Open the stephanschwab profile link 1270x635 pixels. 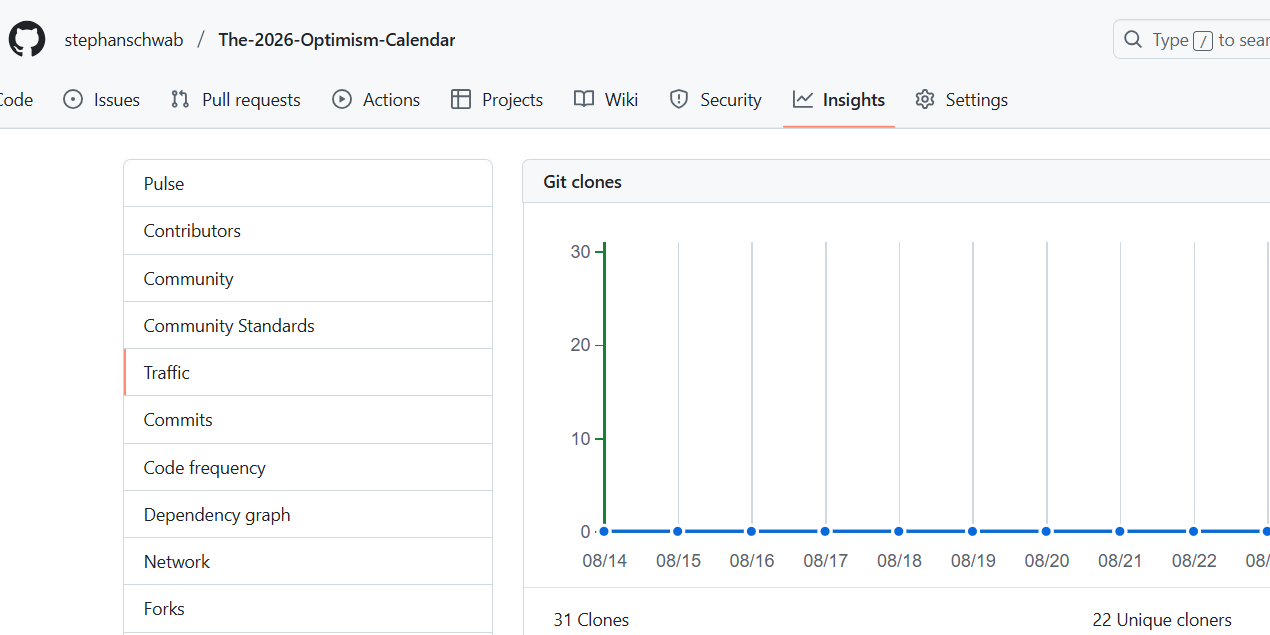[x=124, y=40]
